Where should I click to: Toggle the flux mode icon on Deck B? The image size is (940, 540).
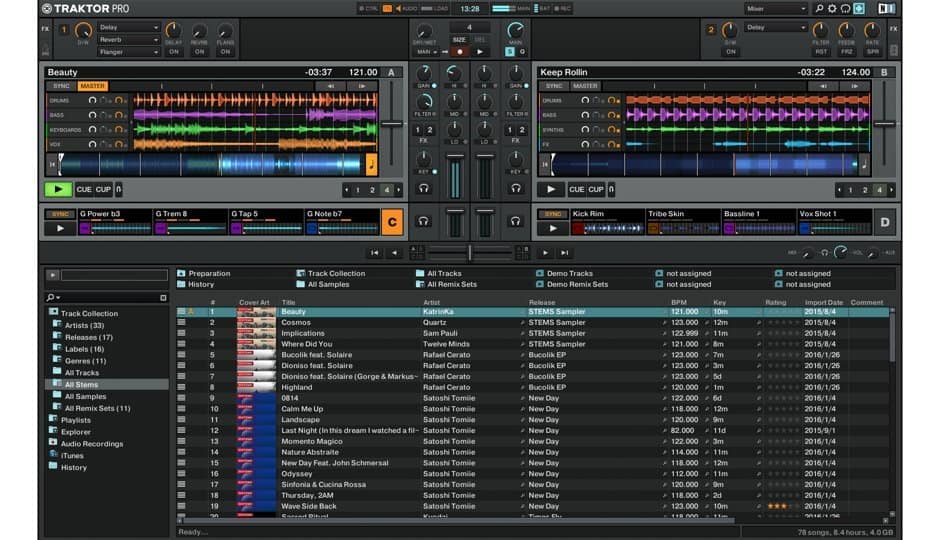tap(611, 189)
